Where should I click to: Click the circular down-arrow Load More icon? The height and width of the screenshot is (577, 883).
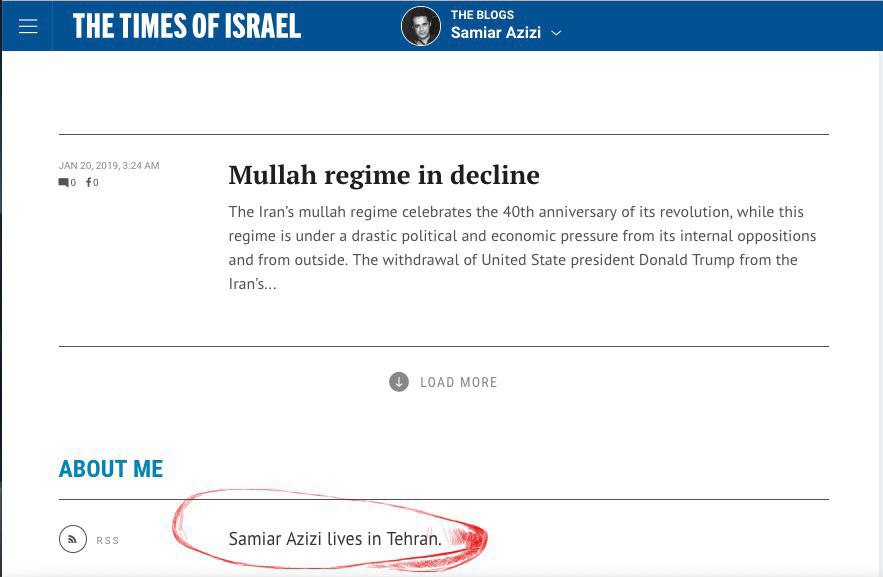coord(399,382)
